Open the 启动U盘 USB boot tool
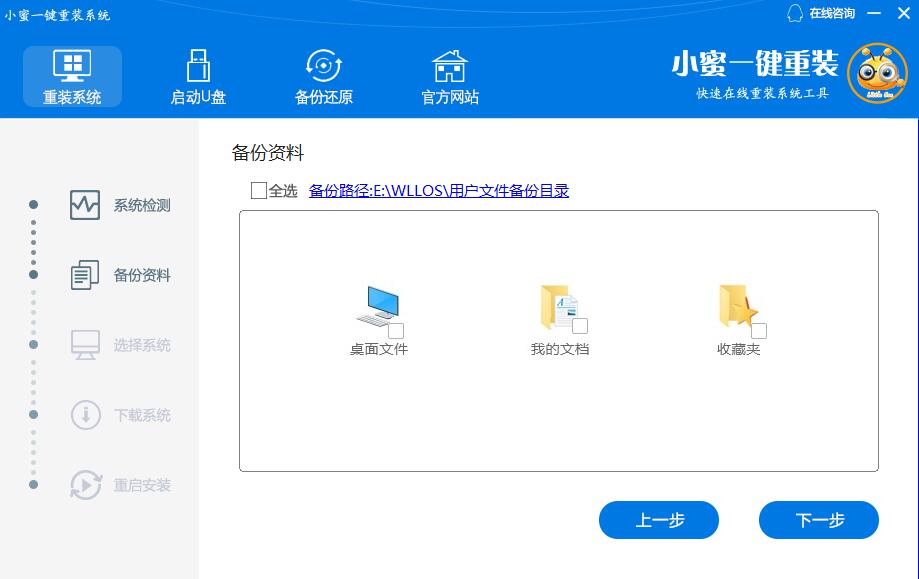This screenshot has height=579, width=919. [198, 77]
